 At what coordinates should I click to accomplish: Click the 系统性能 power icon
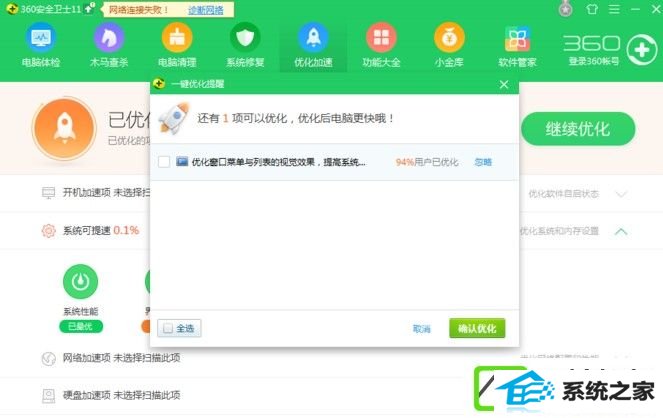[80, 281]
